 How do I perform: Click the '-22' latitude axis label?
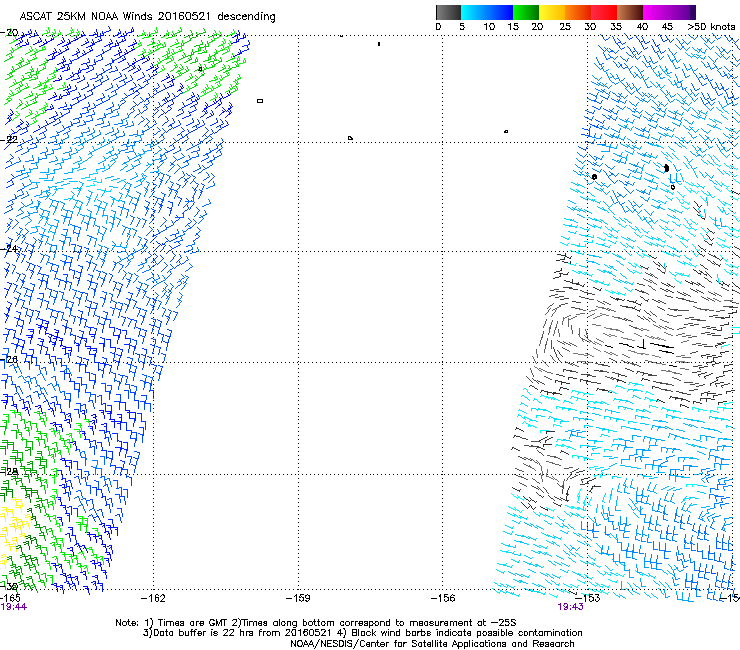pyautogui.click(x=9, y=139)
